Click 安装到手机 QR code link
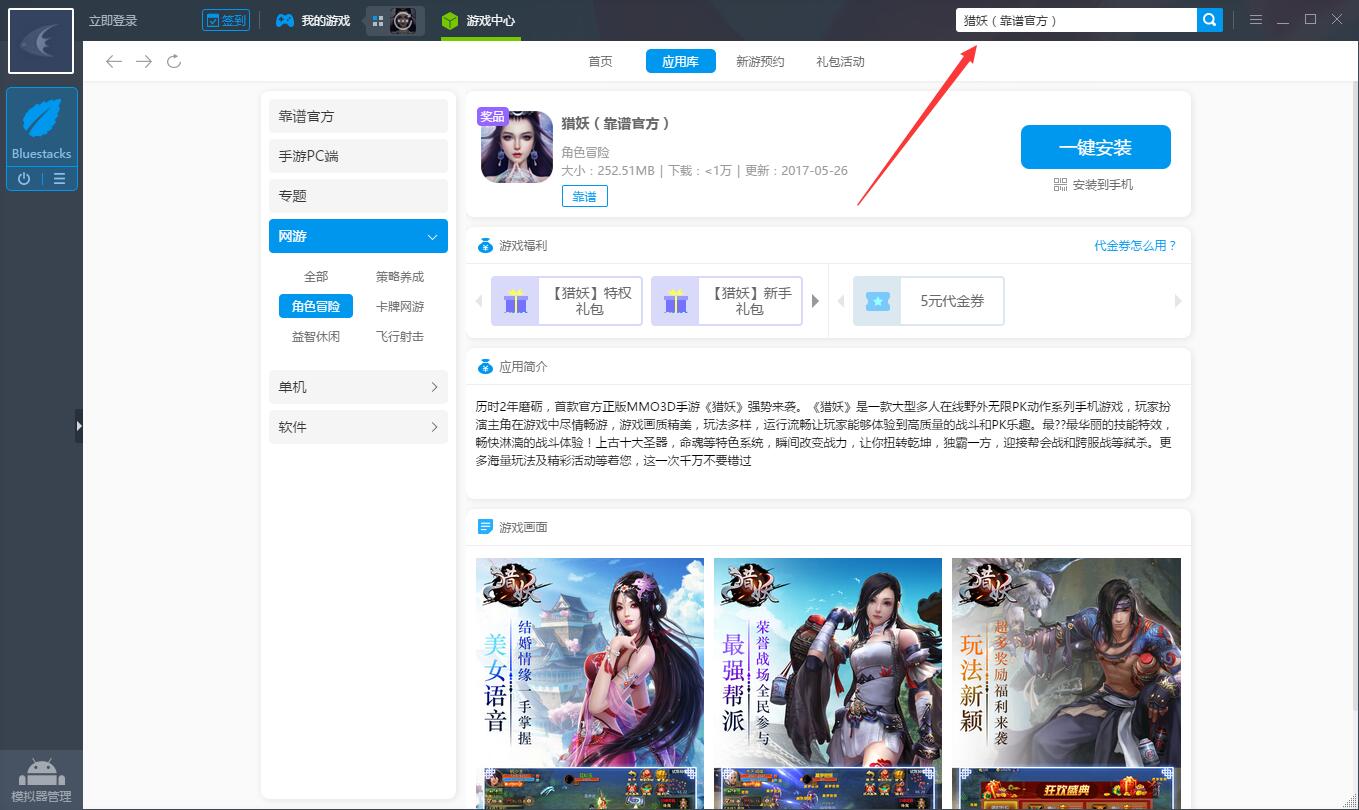Viewport: 1359px width, 810px height. click(x=1094, y=185)
